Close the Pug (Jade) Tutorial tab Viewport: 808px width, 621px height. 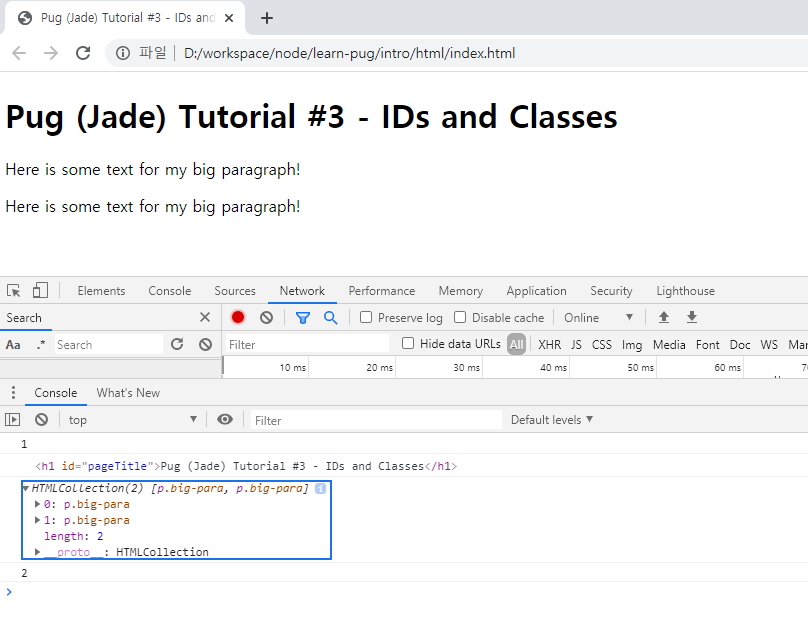click(x=229, y=18)
